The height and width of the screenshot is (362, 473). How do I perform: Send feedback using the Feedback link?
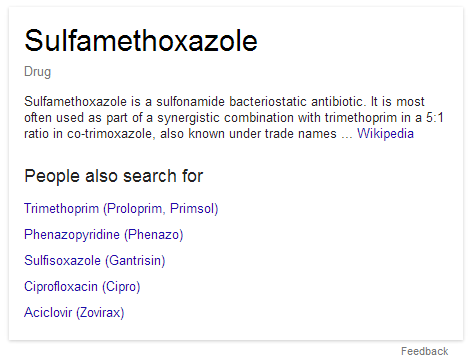coord(424,351)
